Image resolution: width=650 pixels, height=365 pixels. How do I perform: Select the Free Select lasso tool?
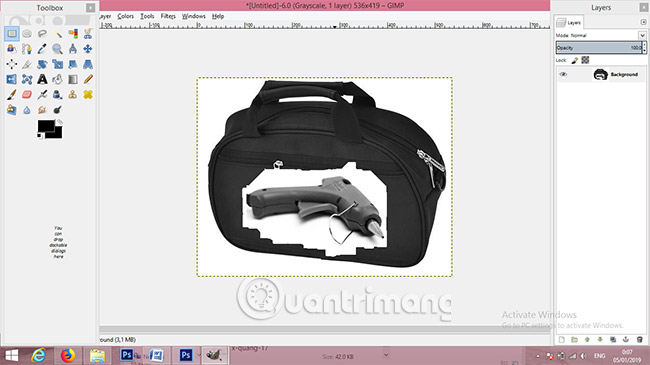coord(42,34)
